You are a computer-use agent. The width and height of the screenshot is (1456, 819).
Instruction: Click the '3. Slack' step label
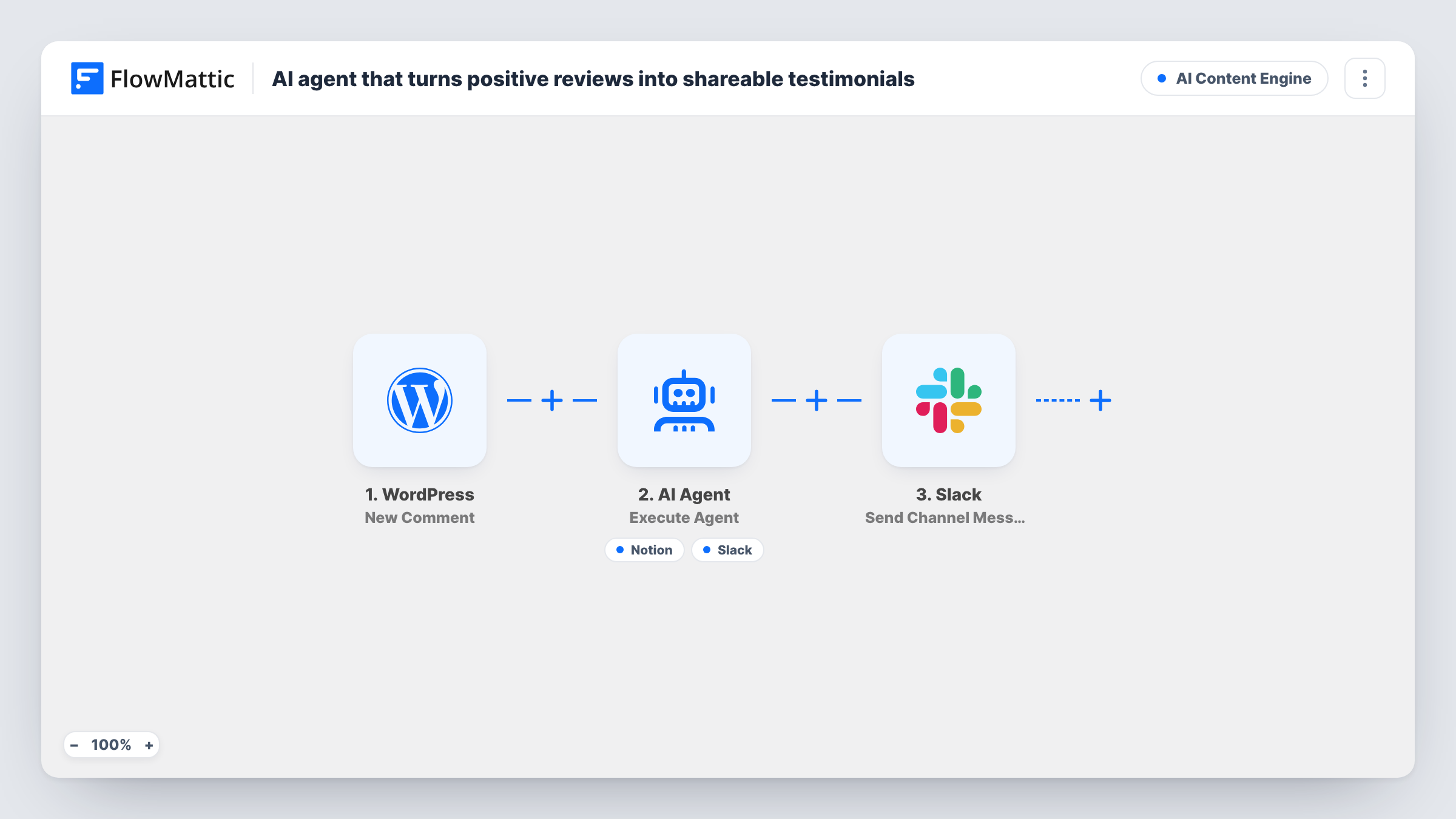tap(949, 494)
